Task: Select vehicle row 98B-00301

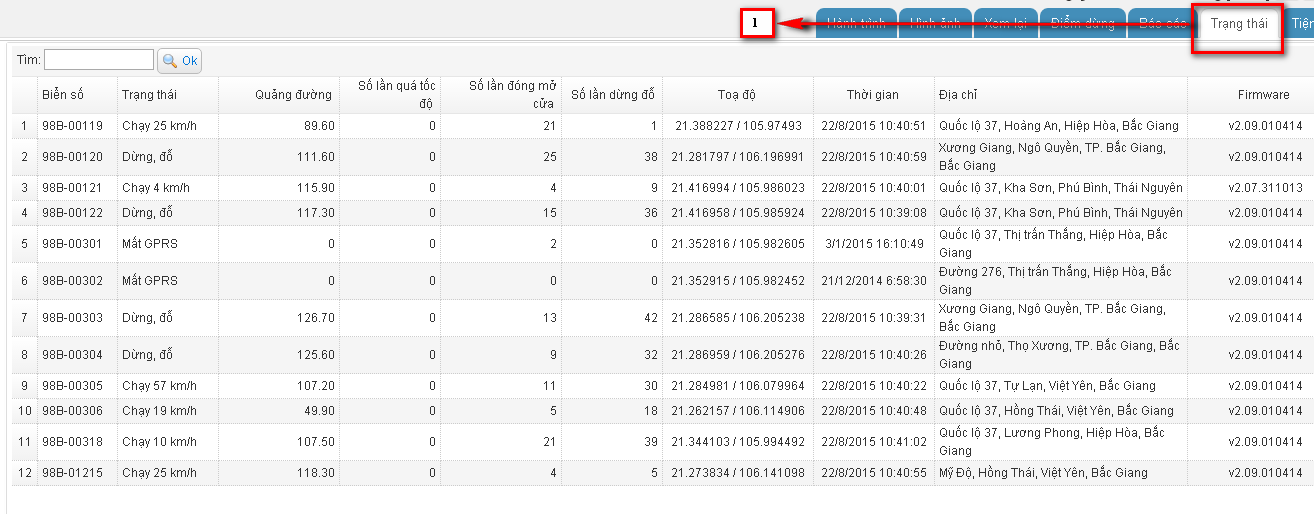Action: point(72,244)
